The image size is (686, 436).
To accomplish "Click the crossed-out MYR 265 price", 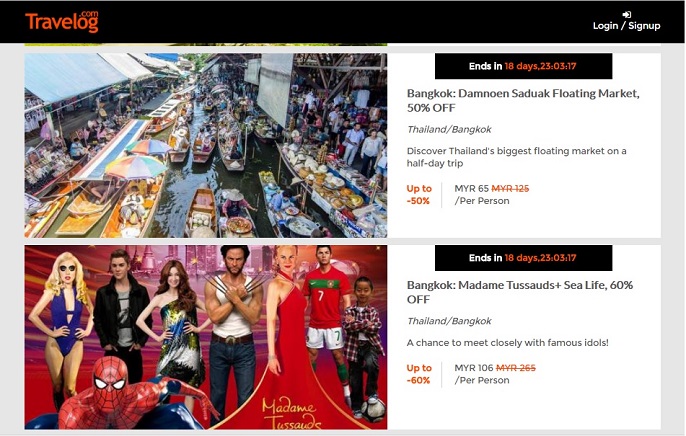I will [516, 368].
